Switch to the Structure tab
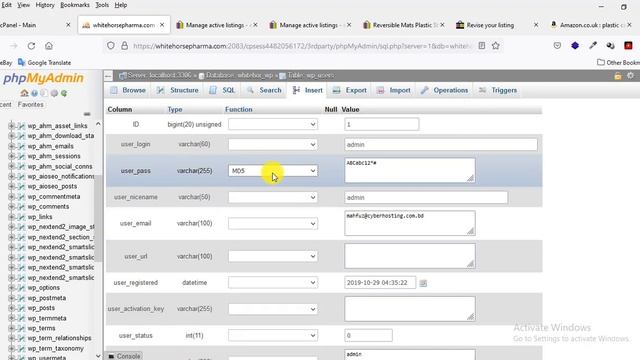This screenshot has width=640, height=360. tap(178, 90)
